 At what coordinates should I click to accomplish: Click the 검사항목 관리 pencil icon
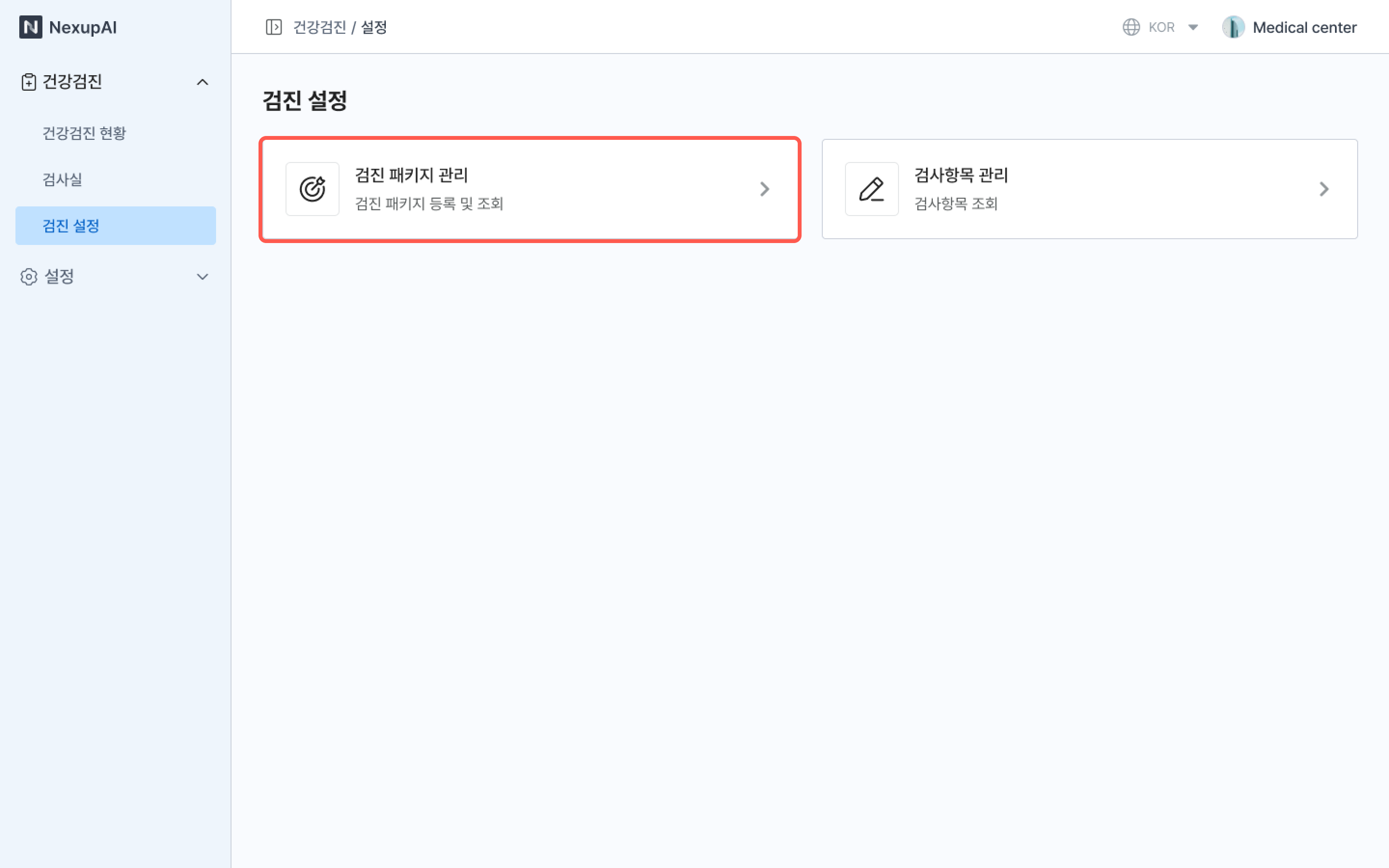[x=872, y=189]
